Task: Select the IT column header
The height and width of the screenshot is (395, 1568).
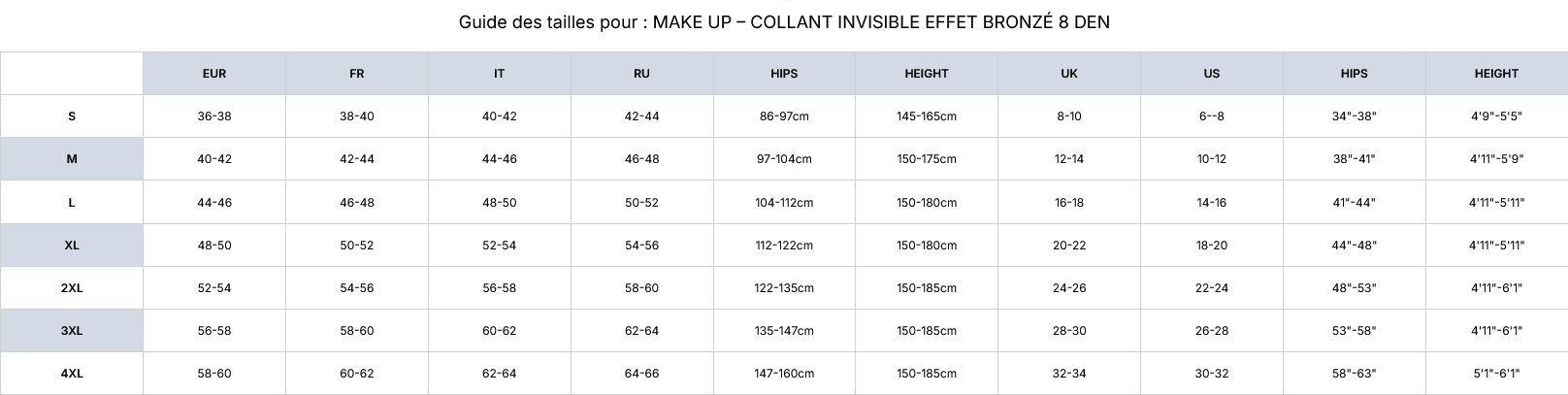Action: point(499,74)
